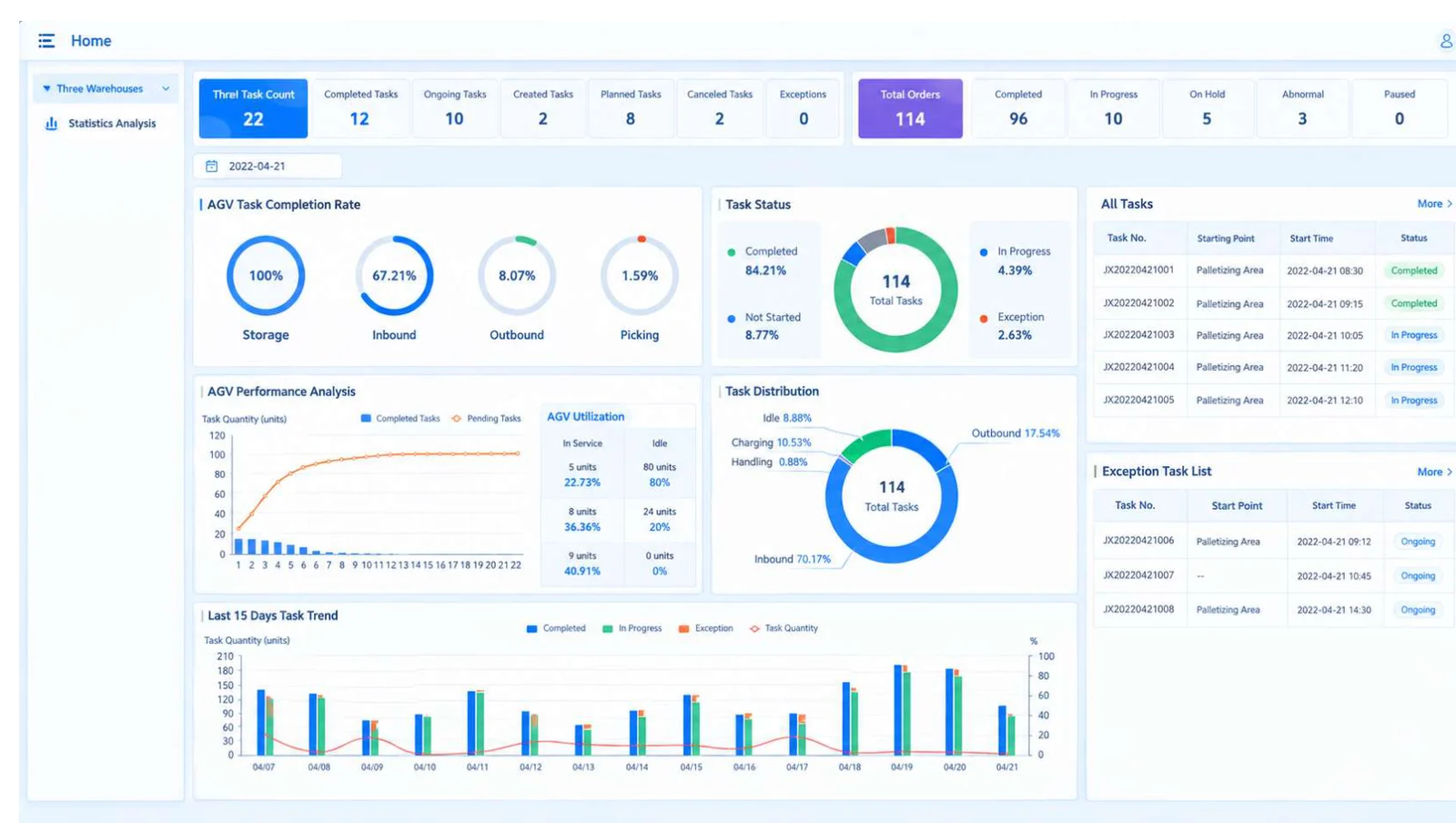Viewport: 1456px width, 823px height.
Task: Click the Inbound 67.21% progress ring
Action: pos(394,275)
